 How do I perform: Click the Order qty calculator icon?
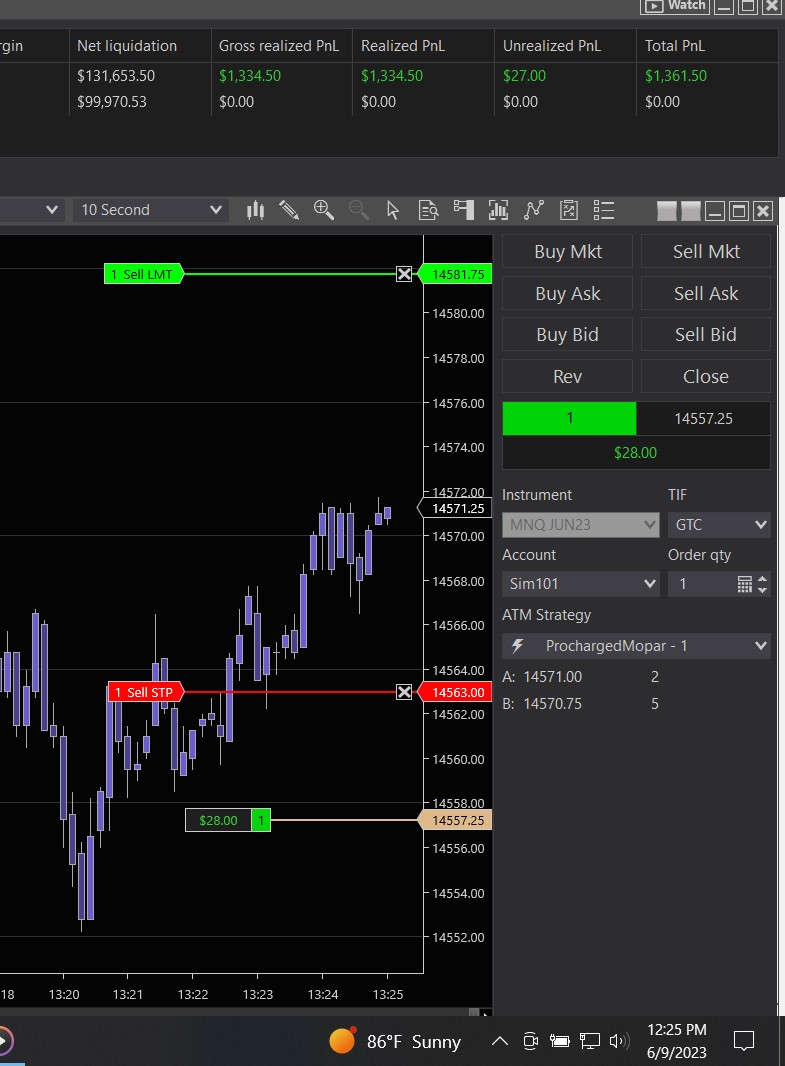[x=745, y=584]
